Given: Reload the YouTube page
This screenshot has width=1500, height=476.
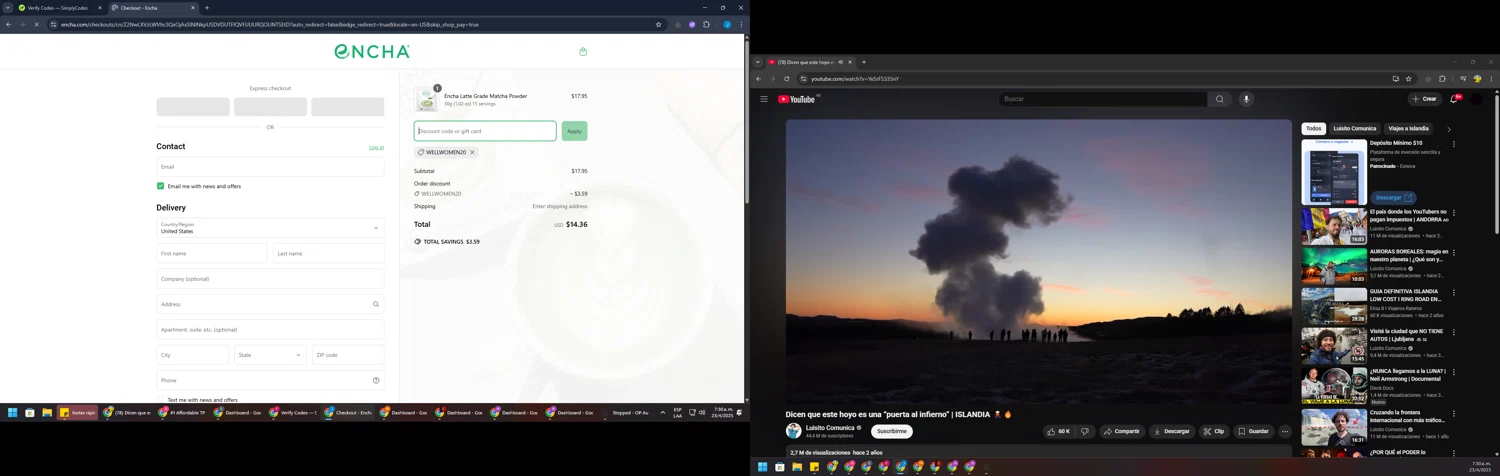Looking at the screenshot, I should click(786, 78).
